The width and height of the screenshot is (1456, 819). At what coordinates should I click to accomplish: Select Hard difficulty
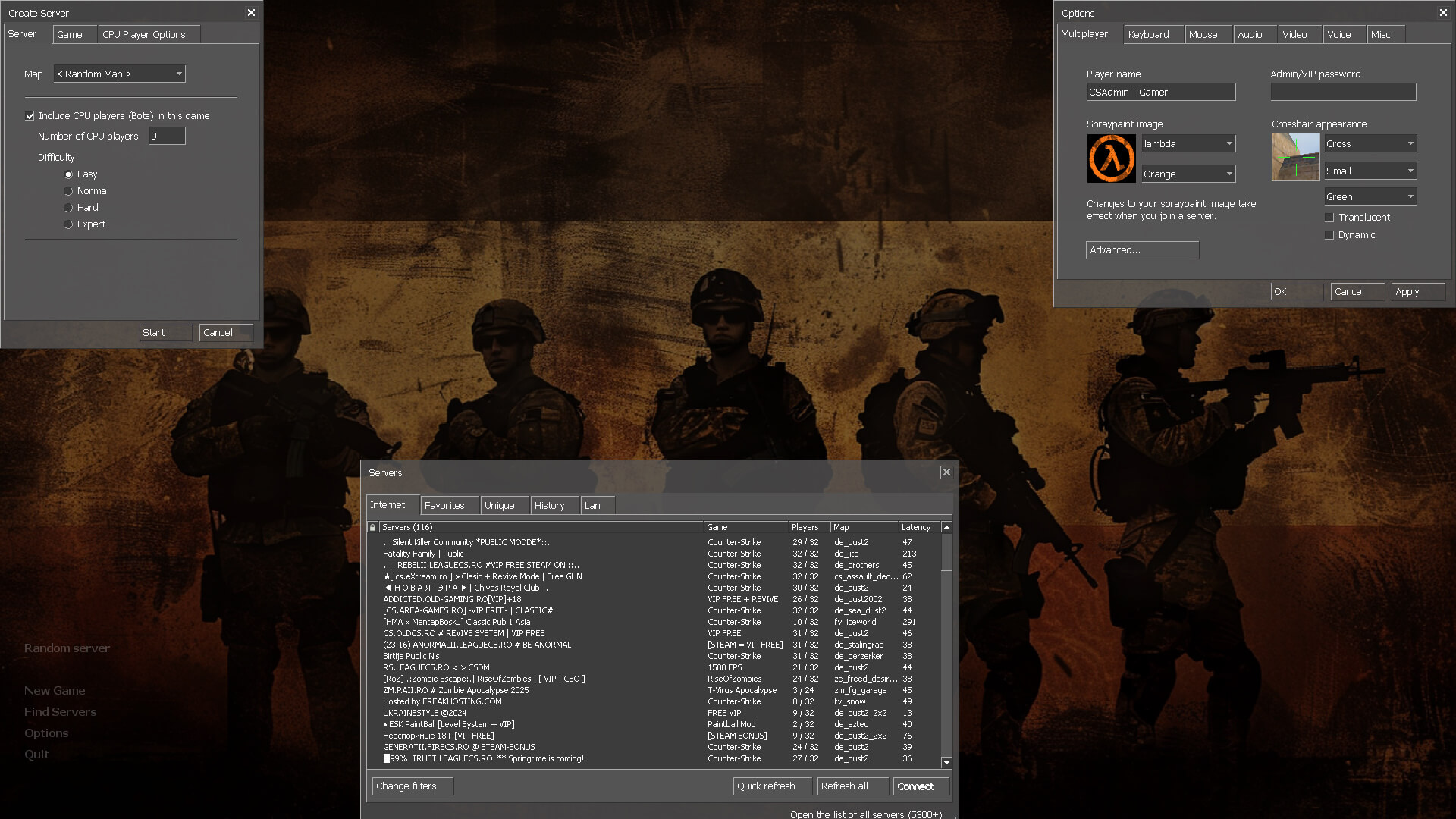click(68, 208)
